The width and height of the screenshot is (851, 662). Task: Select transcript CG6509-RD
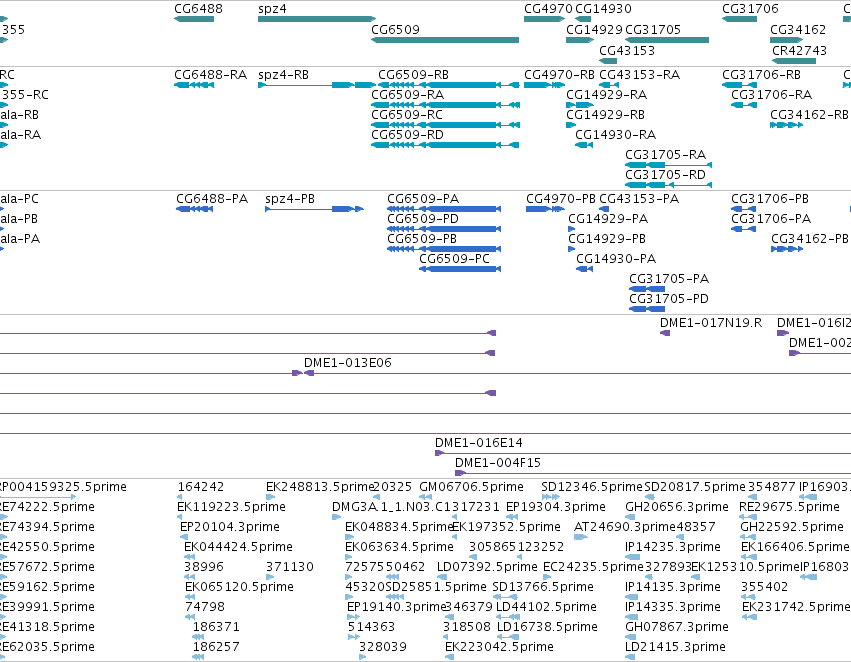tap(445, 145)
